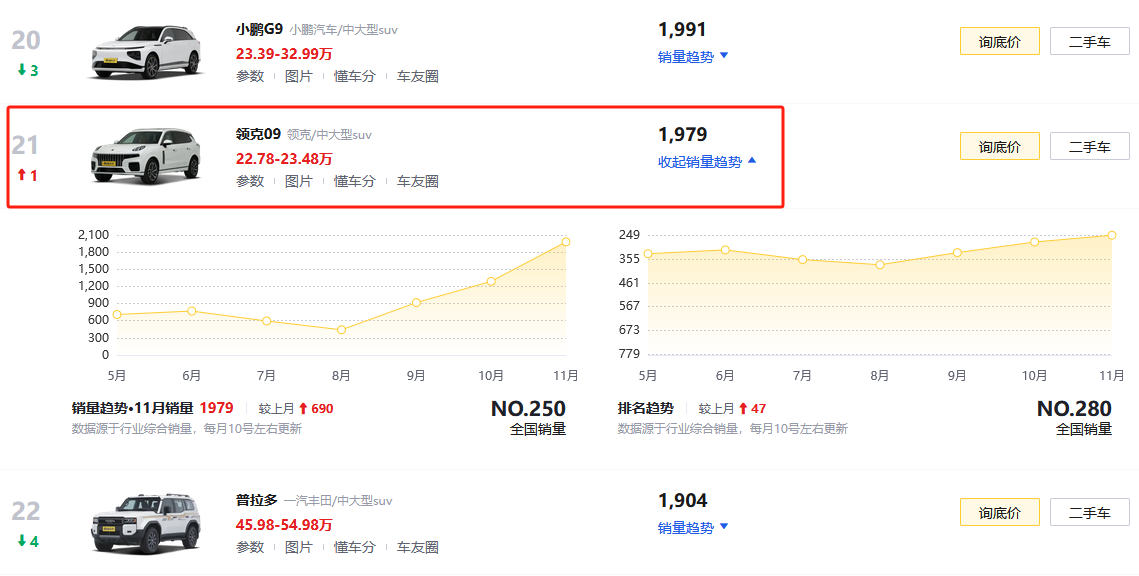Open the 领克09 model name
Image resolution: width=1139 pixels, height=576 pixels.
pyautogui.click(x=258, y=134)
